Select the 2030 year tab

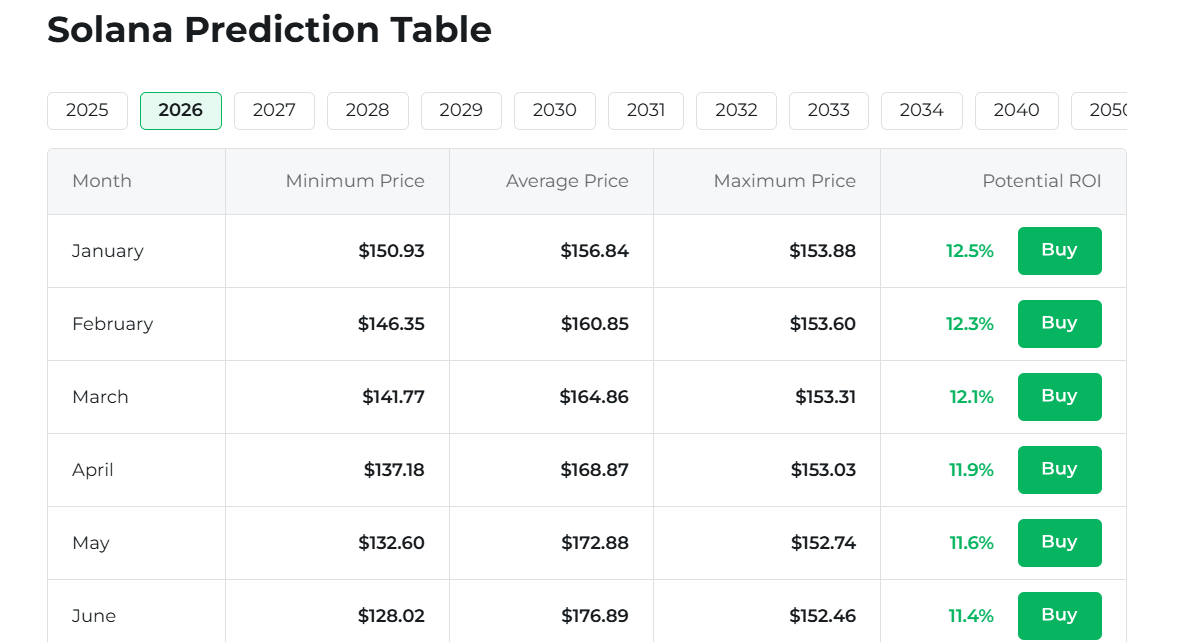point(554,111)
